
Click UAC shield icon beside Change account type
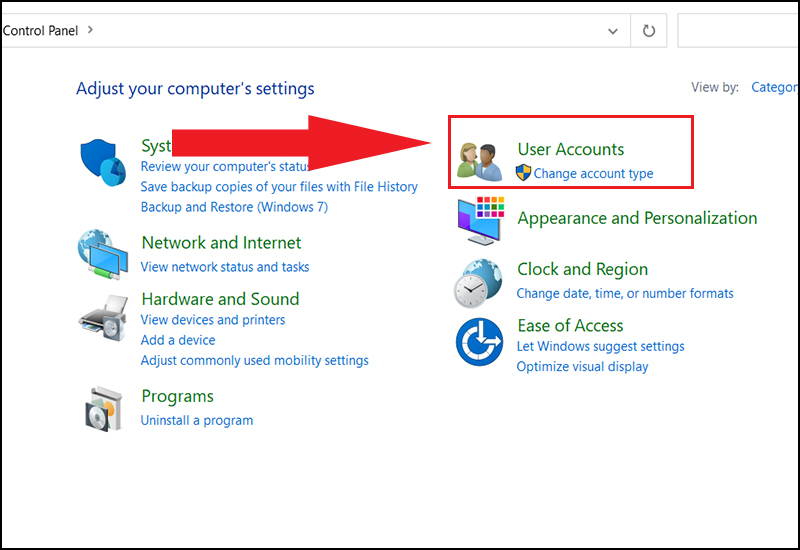point(523,173)
